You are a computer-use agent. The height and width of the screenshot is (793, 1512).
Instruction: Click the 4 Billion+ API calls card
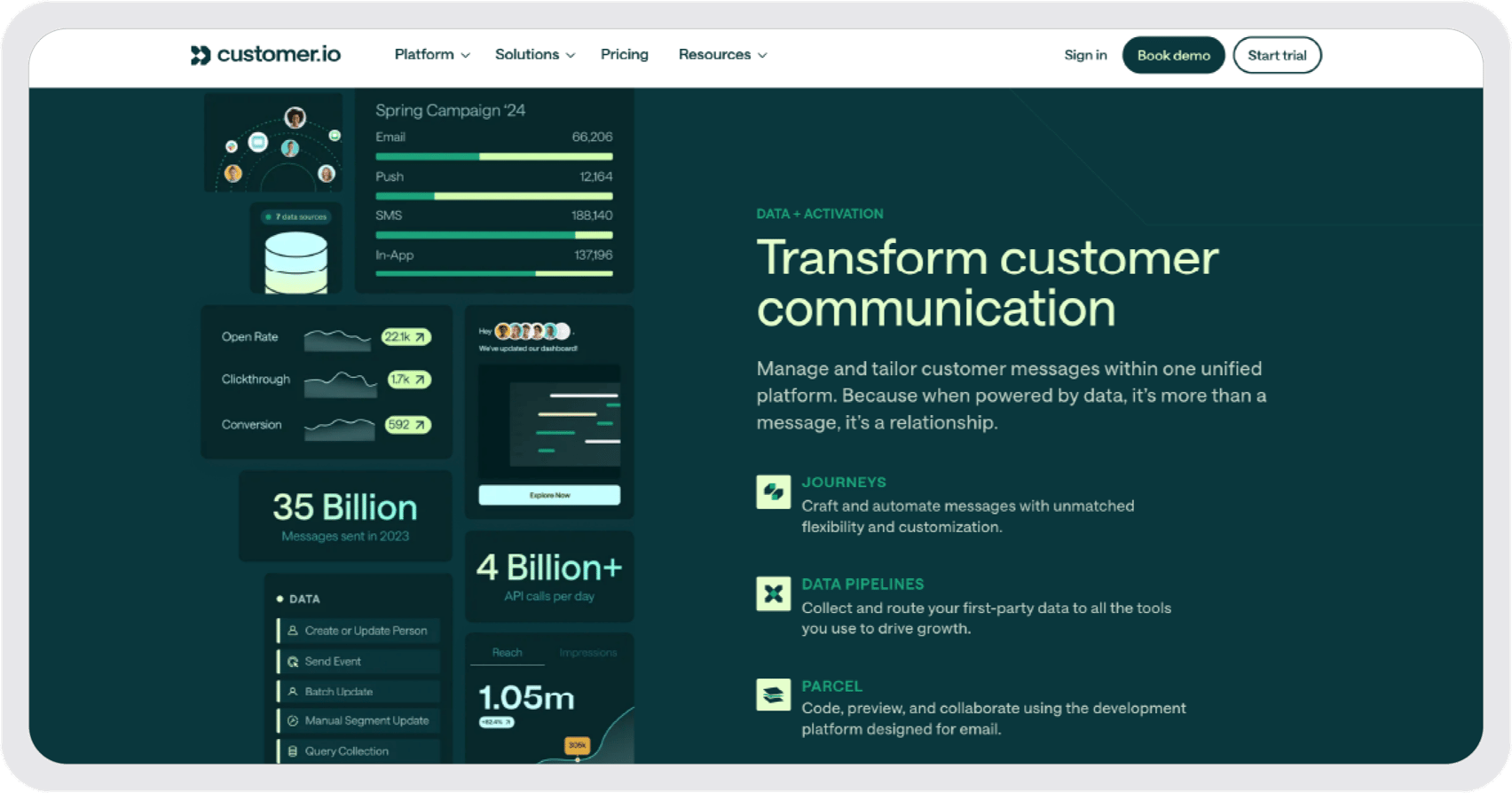tap(549, 577)
